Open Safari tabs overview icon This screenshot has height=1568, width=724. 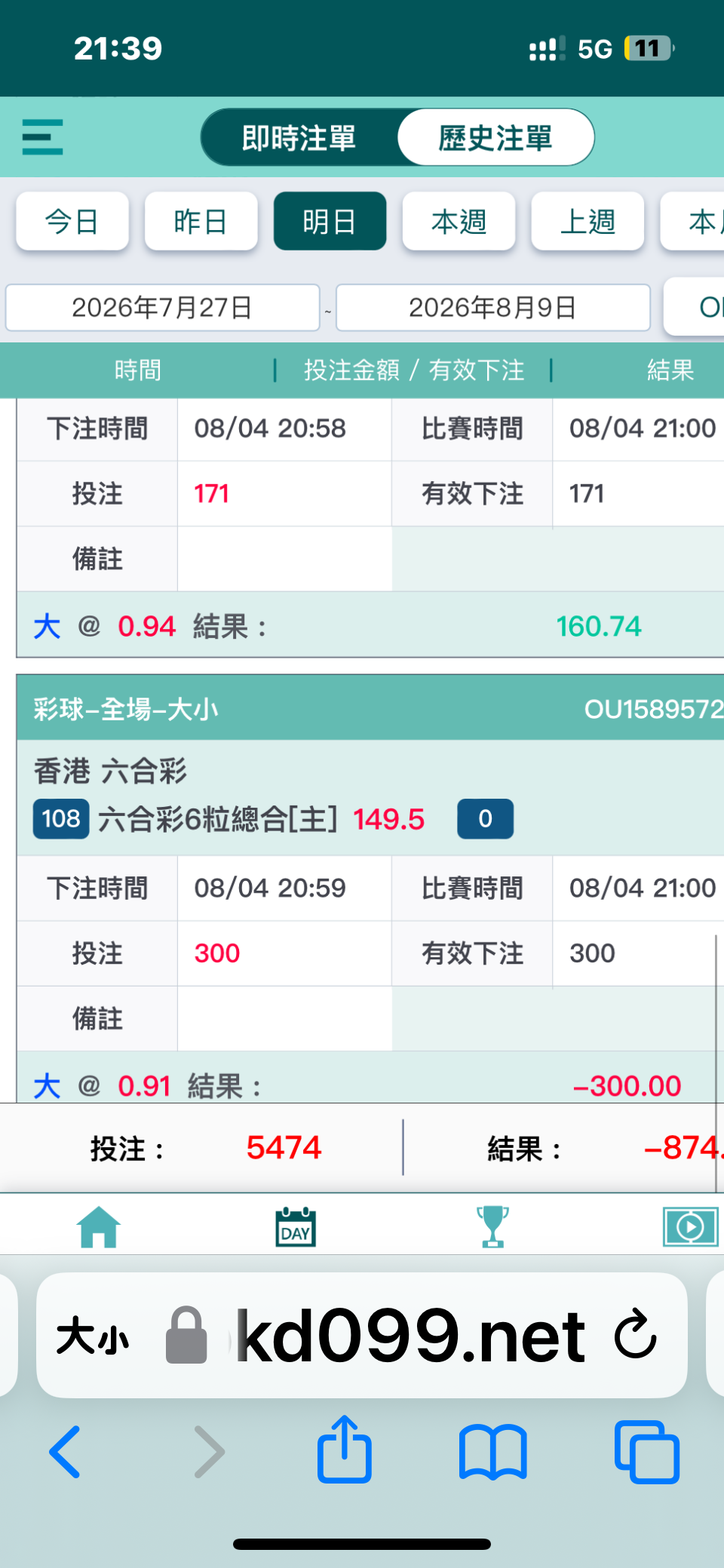[647, 1452]
